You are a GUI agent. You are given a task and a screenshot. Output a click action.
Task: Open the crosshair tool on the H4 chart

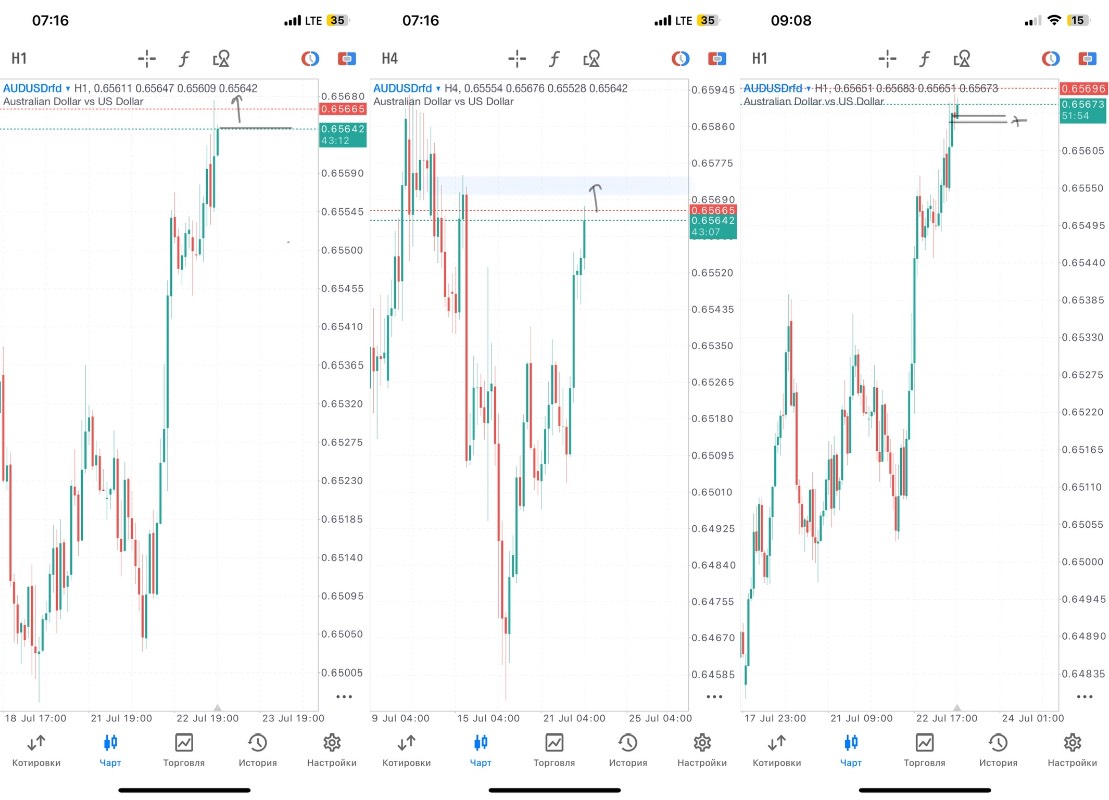(517, 58)
